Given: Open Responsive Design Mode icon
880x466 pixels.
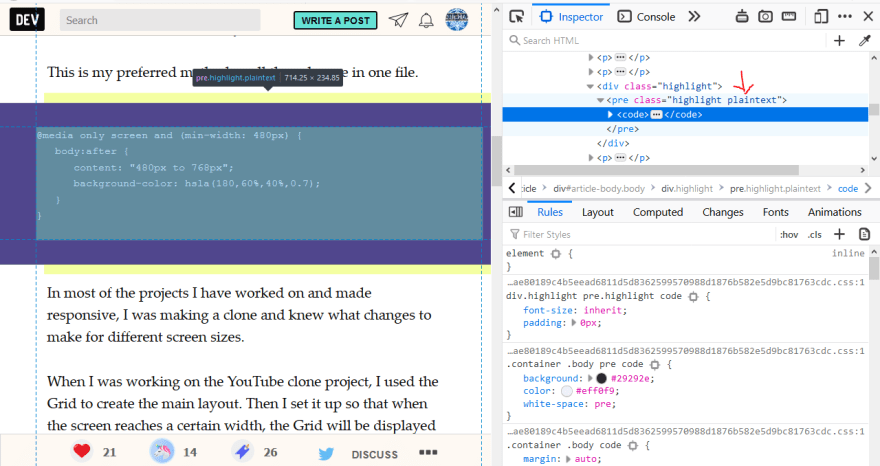Looking at the screenshot, I should point(821,17).
